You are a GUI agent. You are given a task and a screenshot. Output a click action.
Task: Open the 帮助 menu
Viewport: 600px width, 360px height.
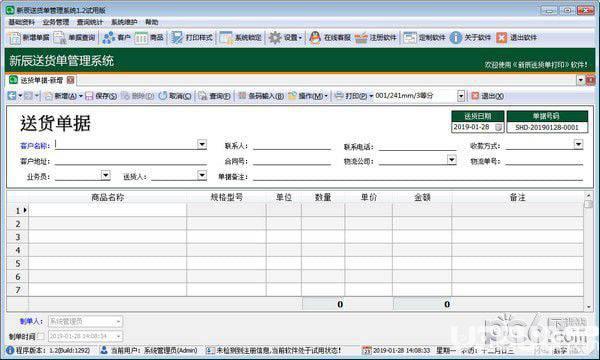(x=152, y=22)
